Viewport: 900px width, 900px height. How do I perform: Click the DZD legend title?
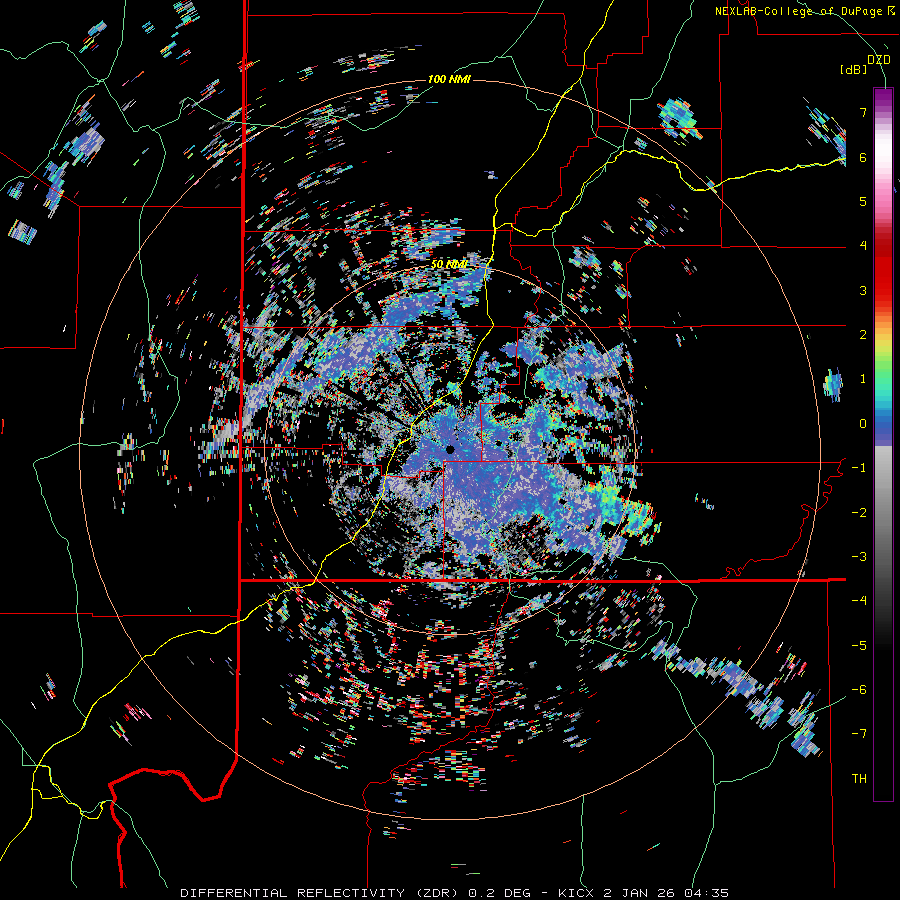tap(878, 60)
